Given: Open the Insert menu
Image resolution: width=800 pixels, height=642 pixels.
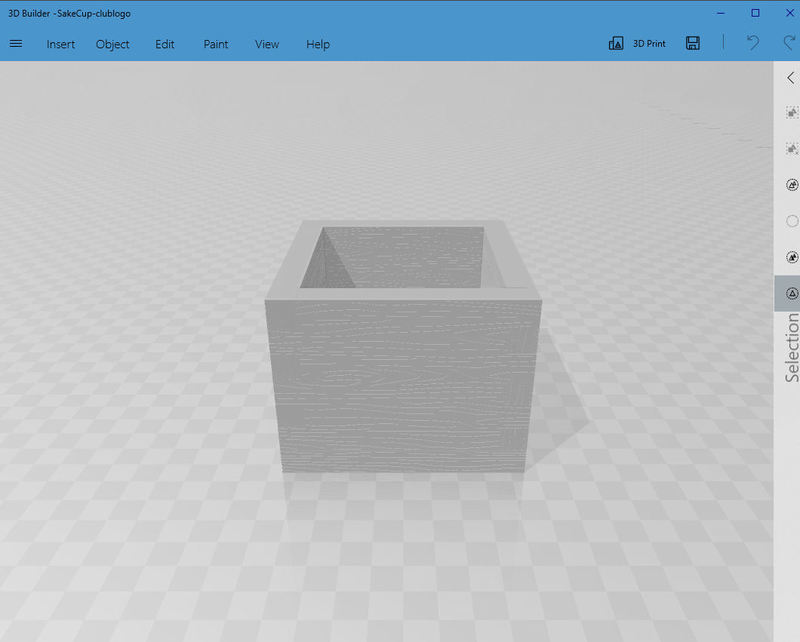Looking at the screenshot, I should coord(61,44).
